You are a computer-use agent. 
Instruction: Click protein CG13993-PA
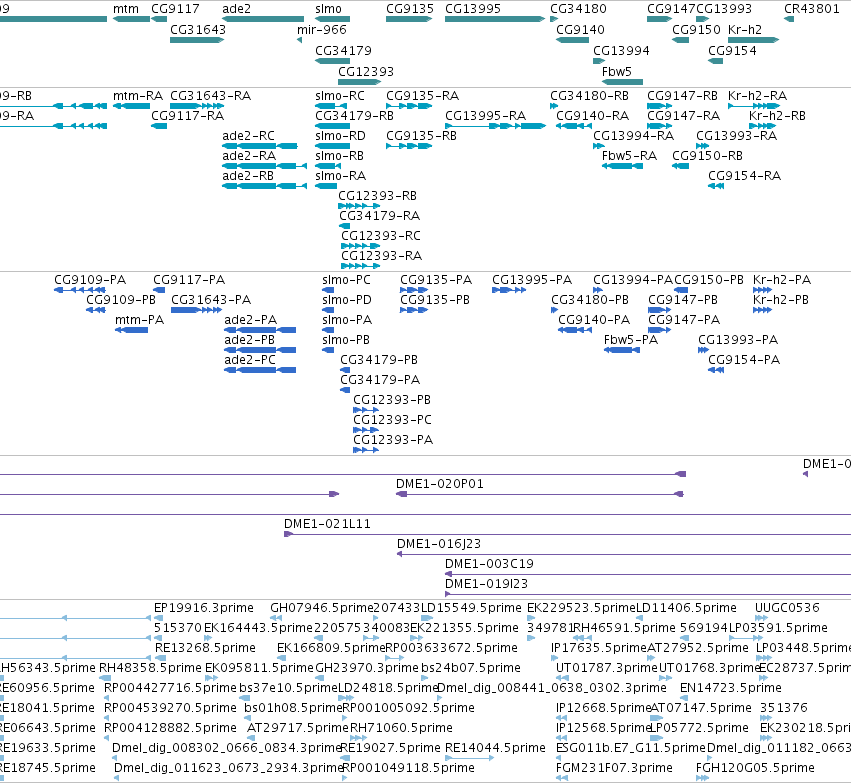(703, 350)
